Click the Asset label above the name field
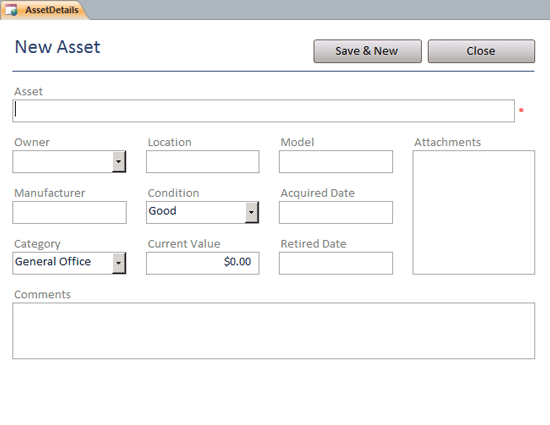 click(28, 92)
